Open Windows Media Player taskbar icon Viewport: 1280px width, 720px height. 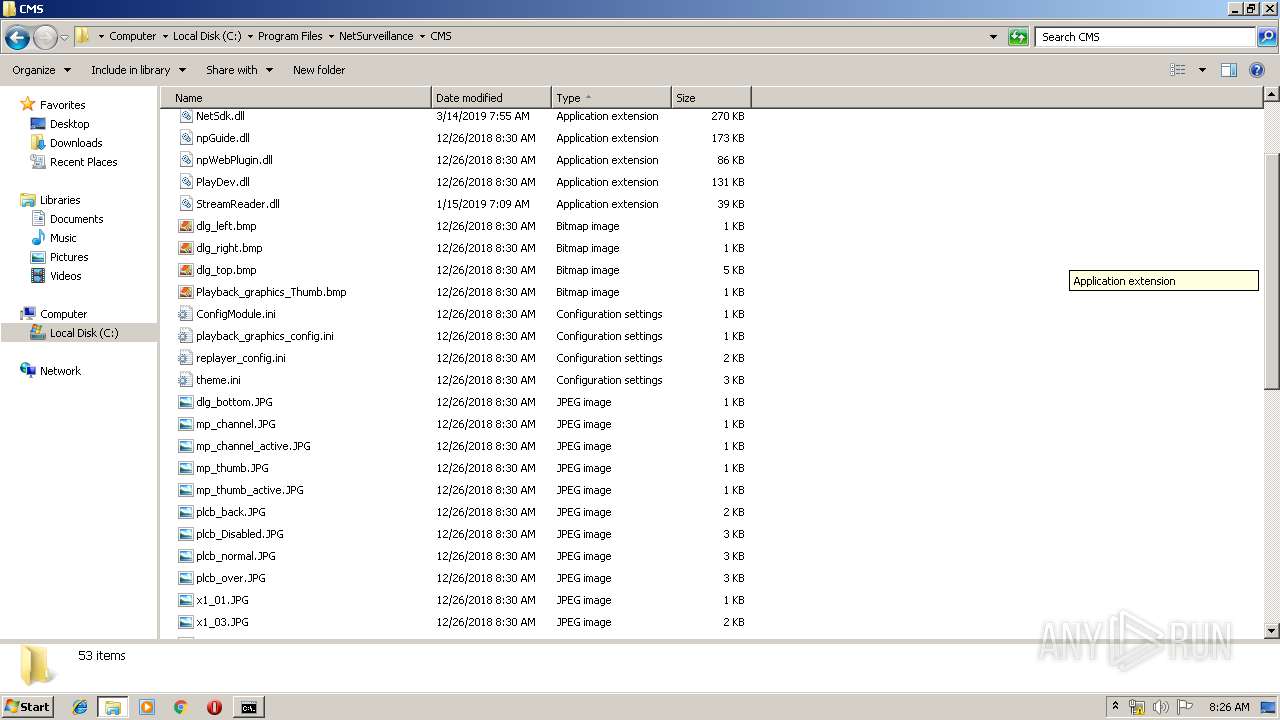[x=147, y=707]
